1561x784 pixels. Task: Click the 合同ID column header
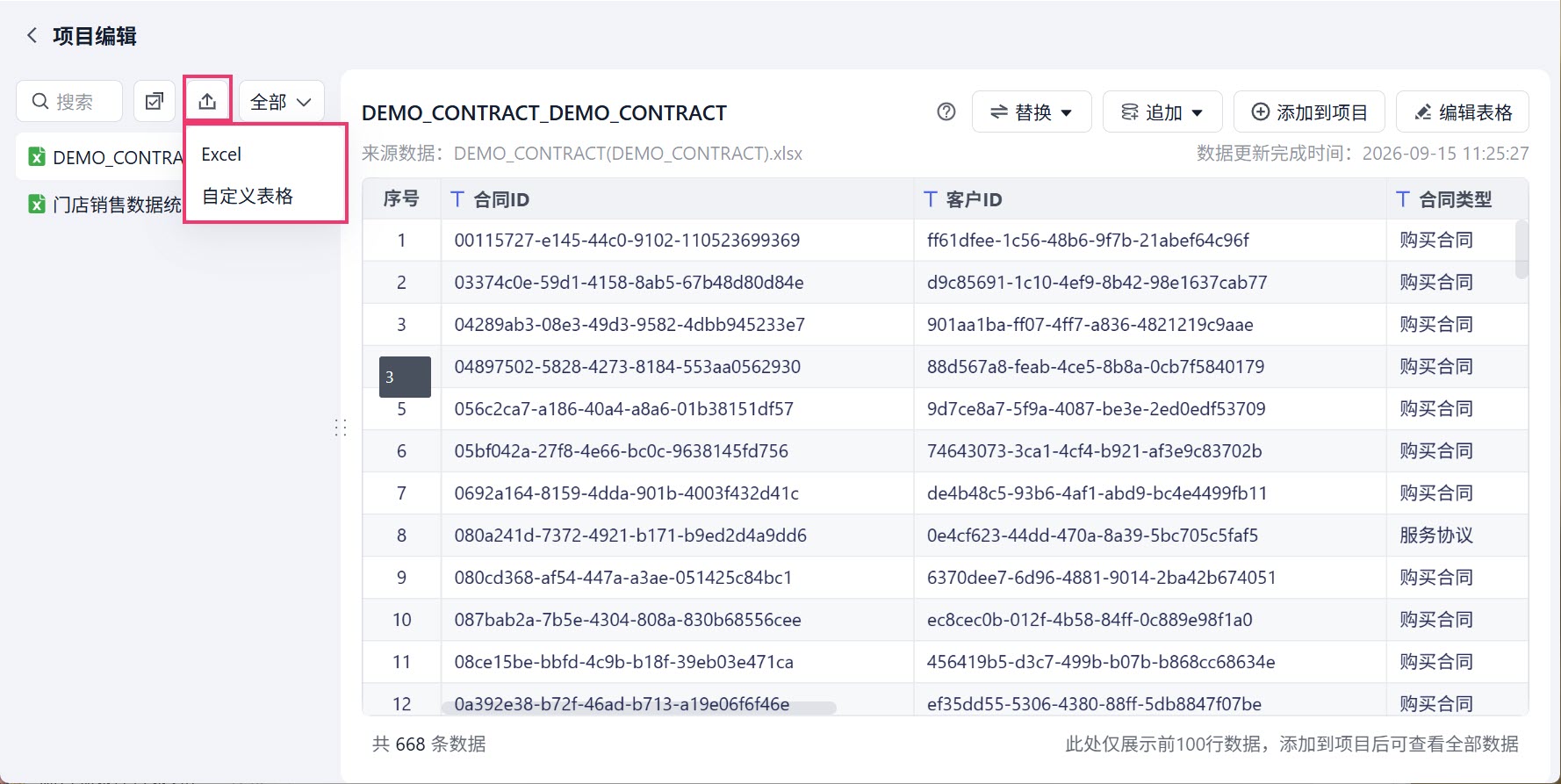[677, 199]
